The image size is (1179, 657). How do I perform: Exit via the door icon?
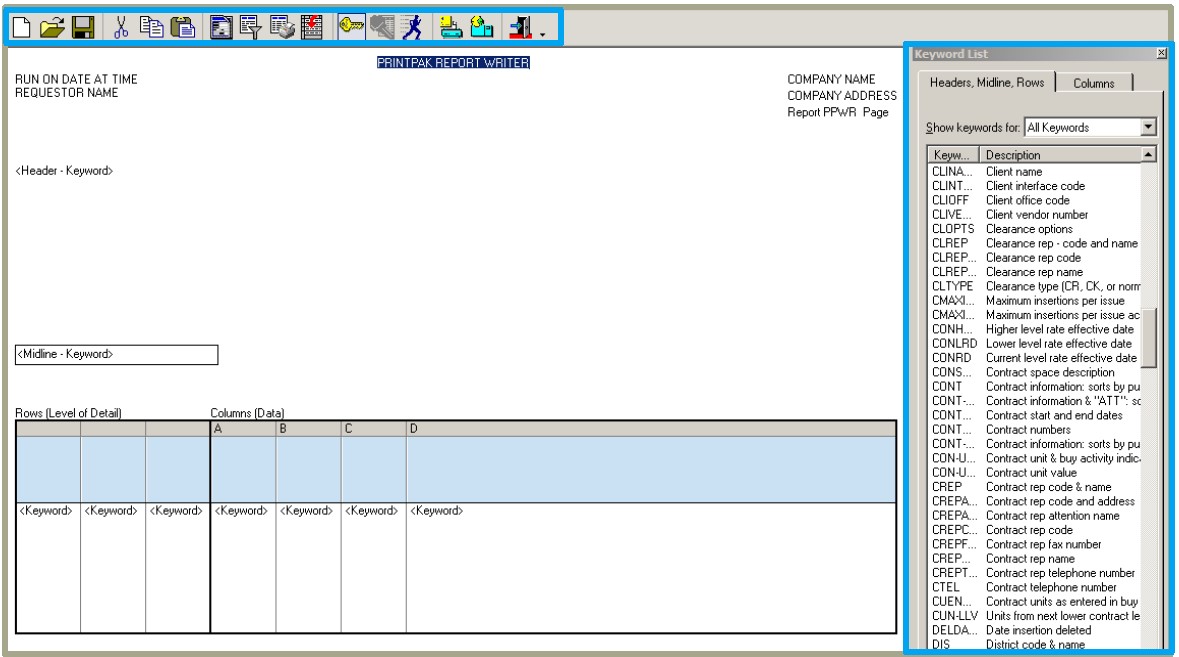(x=521, y=28)
